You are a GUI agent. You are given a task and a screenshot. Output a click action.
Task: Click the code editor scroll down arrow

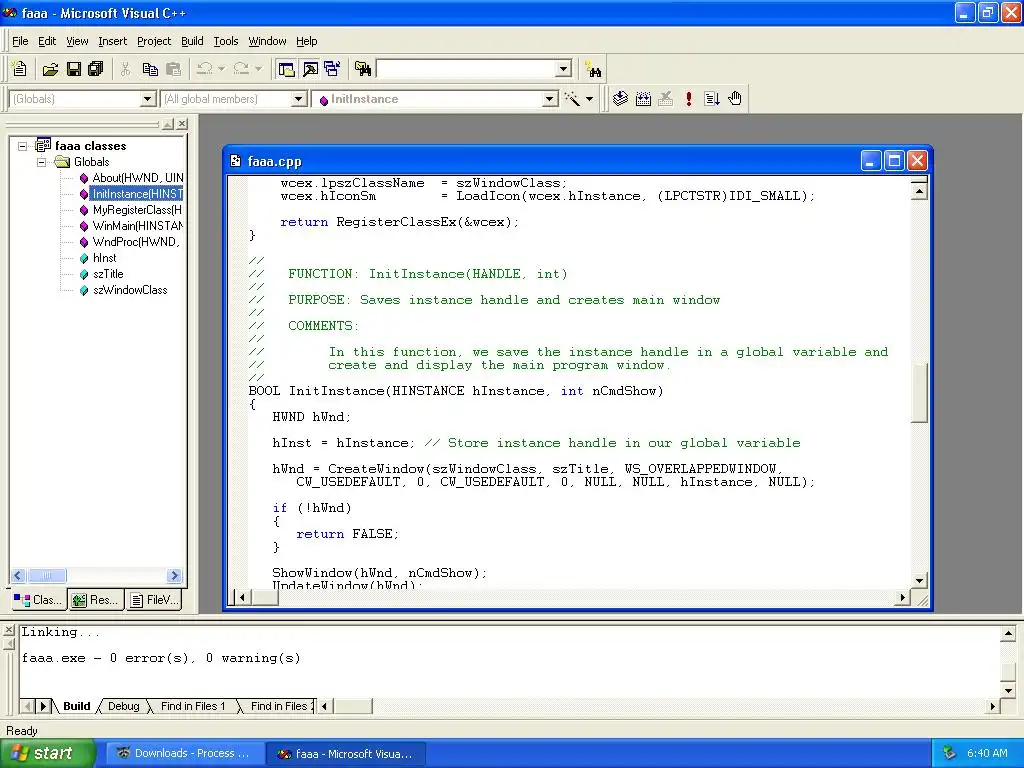[920, 581]
